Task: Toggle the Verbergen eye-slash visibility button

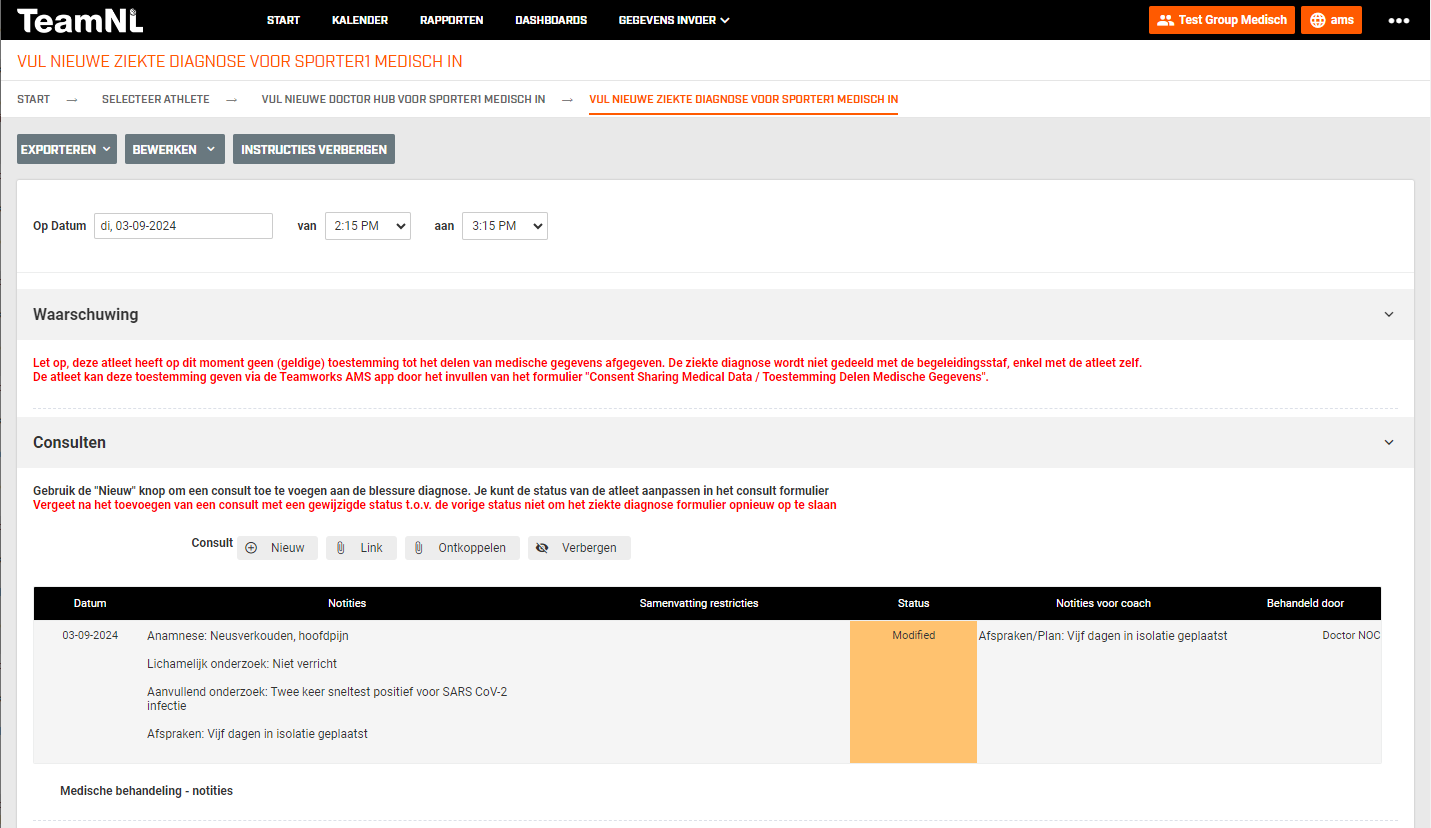Action: pos(543,548)
